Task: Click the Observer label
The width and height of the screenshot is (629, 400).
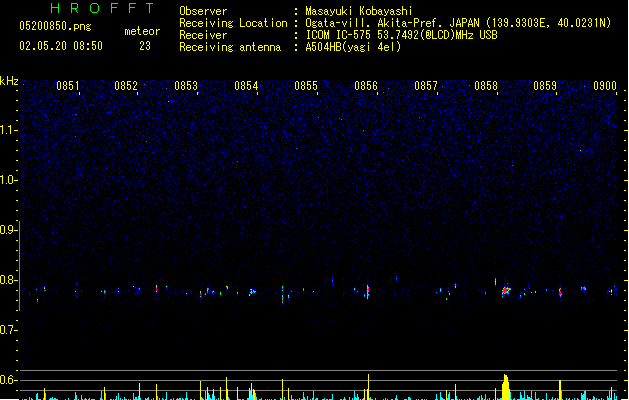Action: pyautogui.click(x=203, y=11)
